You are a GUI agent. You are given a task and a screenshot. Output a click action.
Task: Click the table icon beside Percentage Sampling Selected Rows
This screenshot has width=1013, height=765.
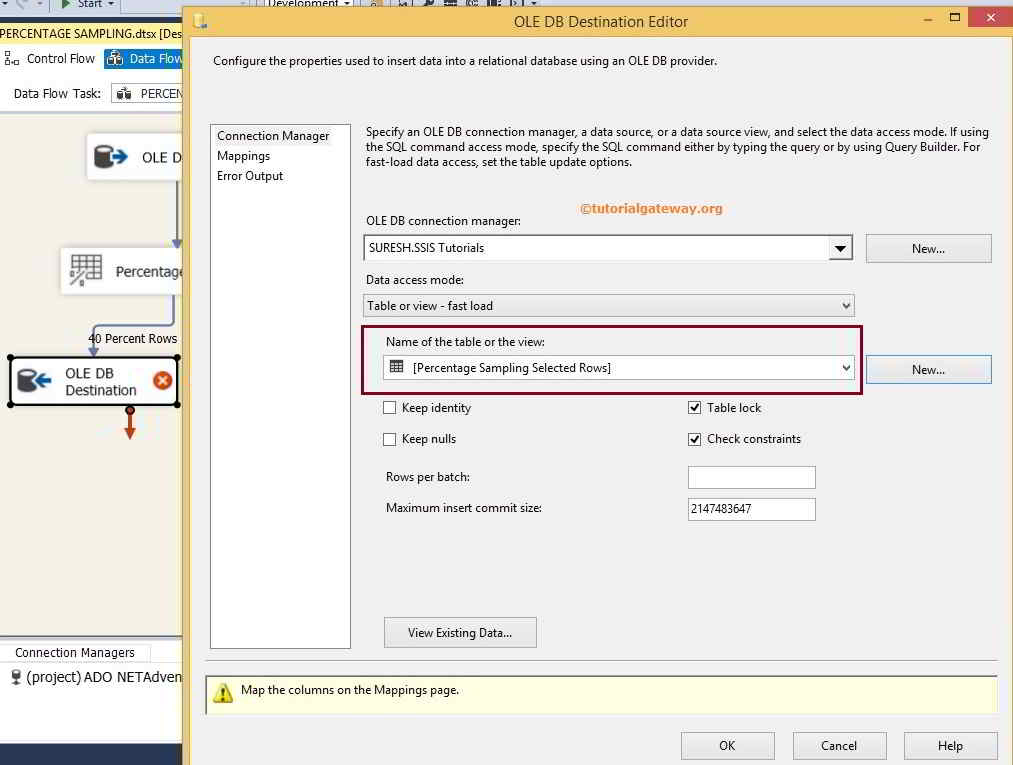coord(398,368)
